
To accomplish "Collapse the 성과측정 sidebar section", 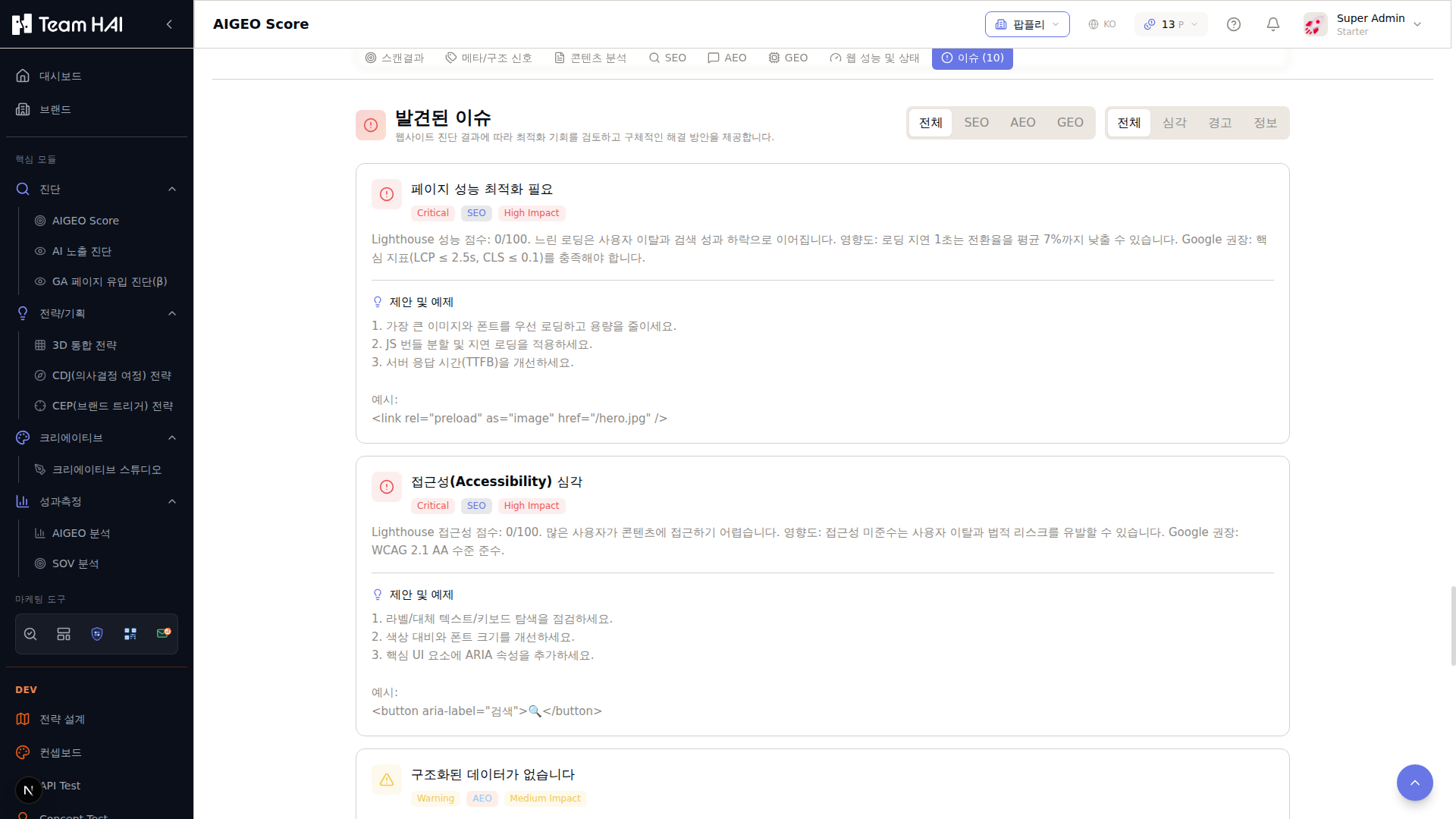I will 96,501.
